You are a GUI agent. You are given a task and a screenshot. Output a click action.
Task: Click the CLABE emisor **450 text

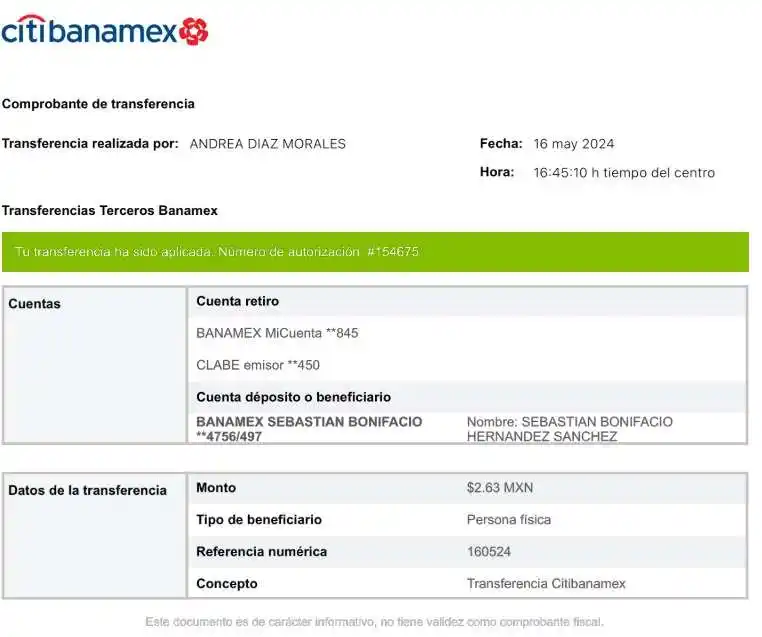click(x=258, y=365)
